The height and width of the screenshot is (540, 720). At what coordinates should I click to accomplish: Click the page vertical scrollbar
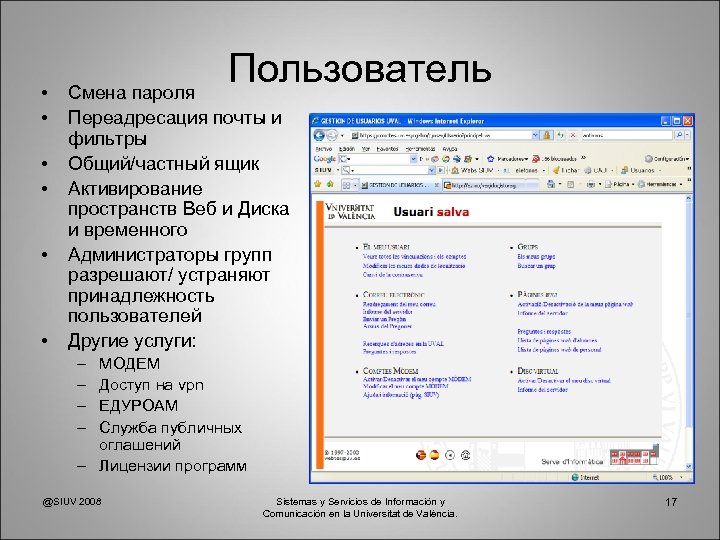click(689, 332)
